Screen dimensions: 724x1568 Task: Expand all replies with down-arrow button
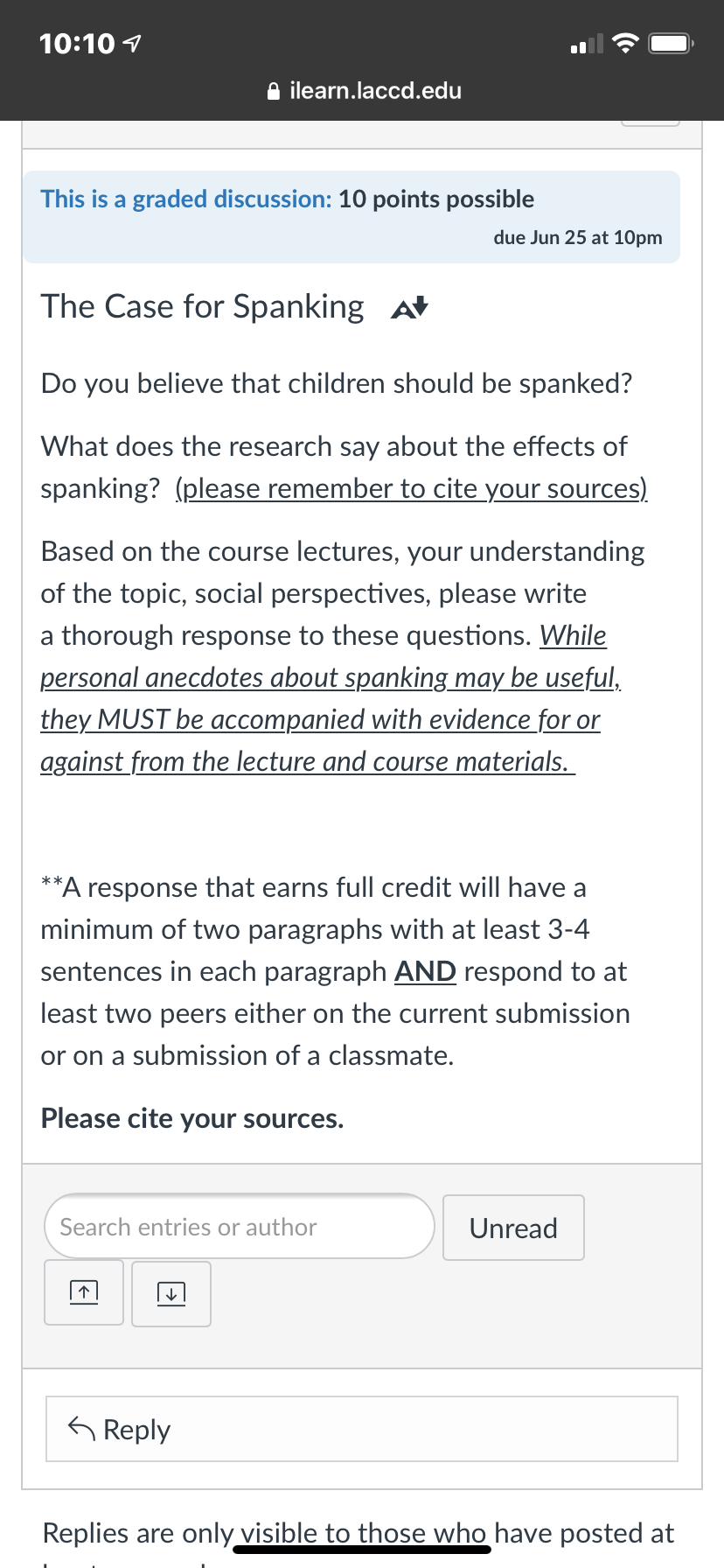click(171, 1293)
